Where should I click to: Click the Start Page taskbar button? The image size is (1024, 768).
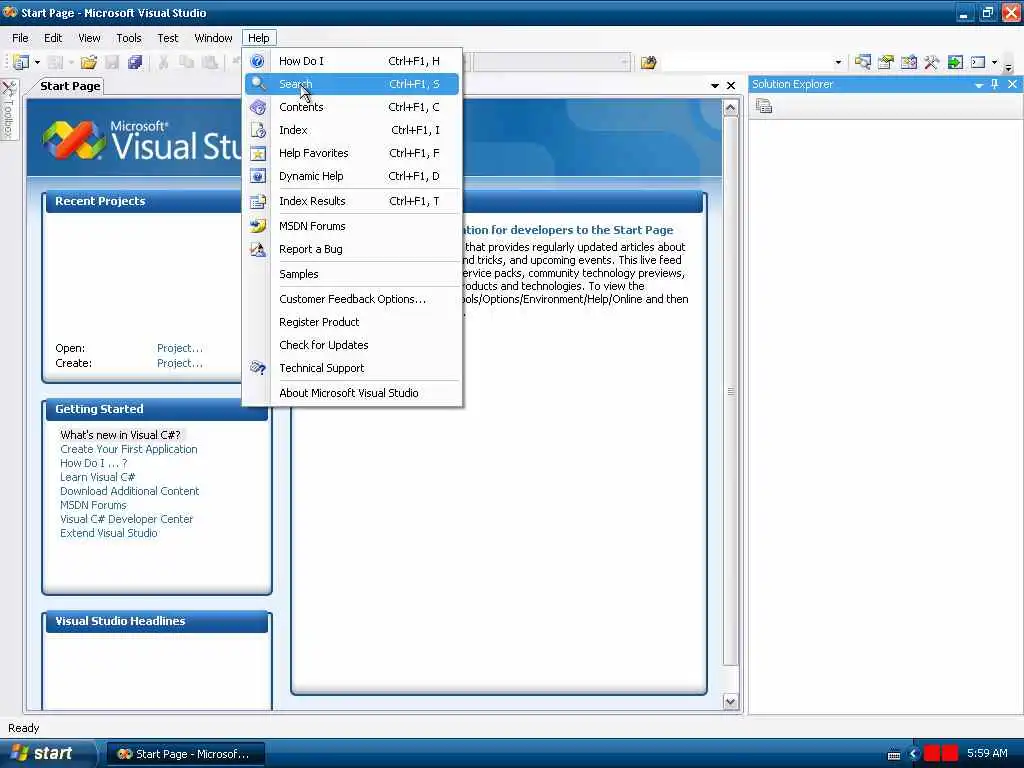pyautogui.click(x=185, y=754)
